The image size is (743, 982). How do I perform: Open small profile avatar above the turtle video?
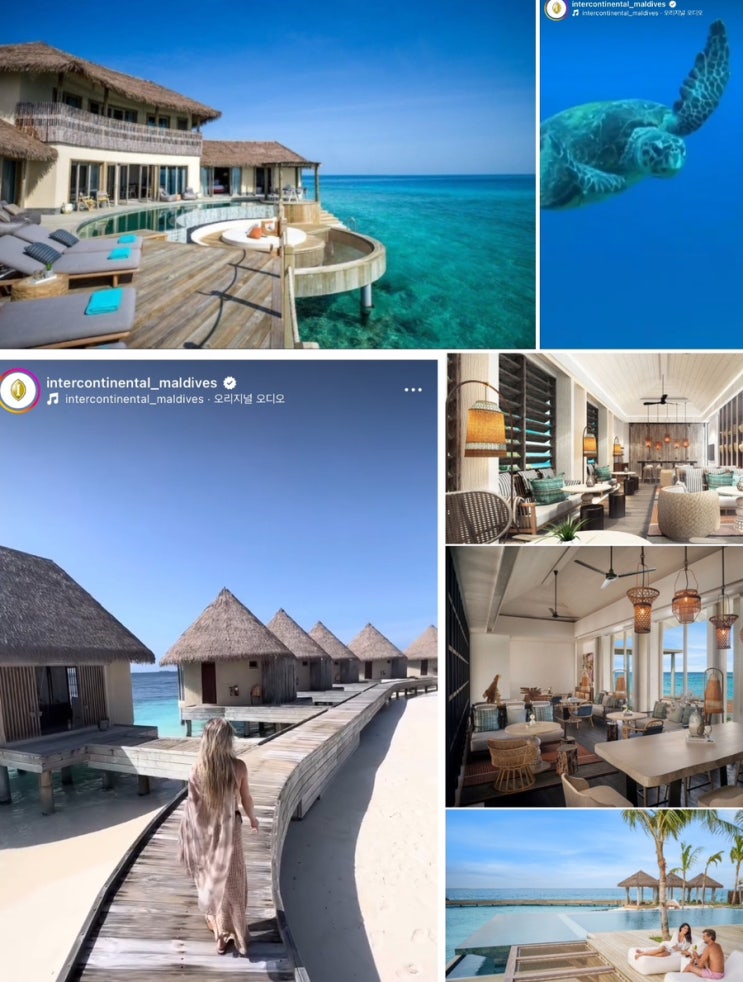pos(556,9)
